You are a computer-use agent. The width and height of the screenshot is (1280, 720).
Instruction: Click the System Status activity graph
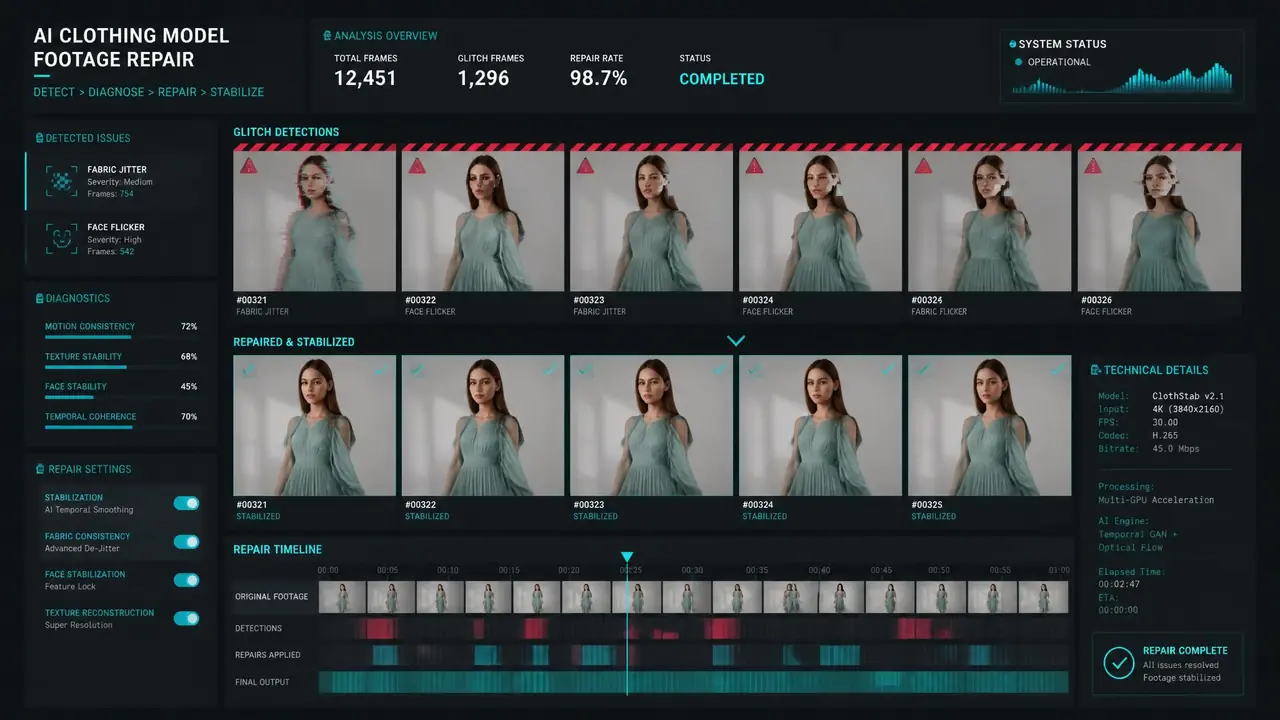pos(1122,79)
